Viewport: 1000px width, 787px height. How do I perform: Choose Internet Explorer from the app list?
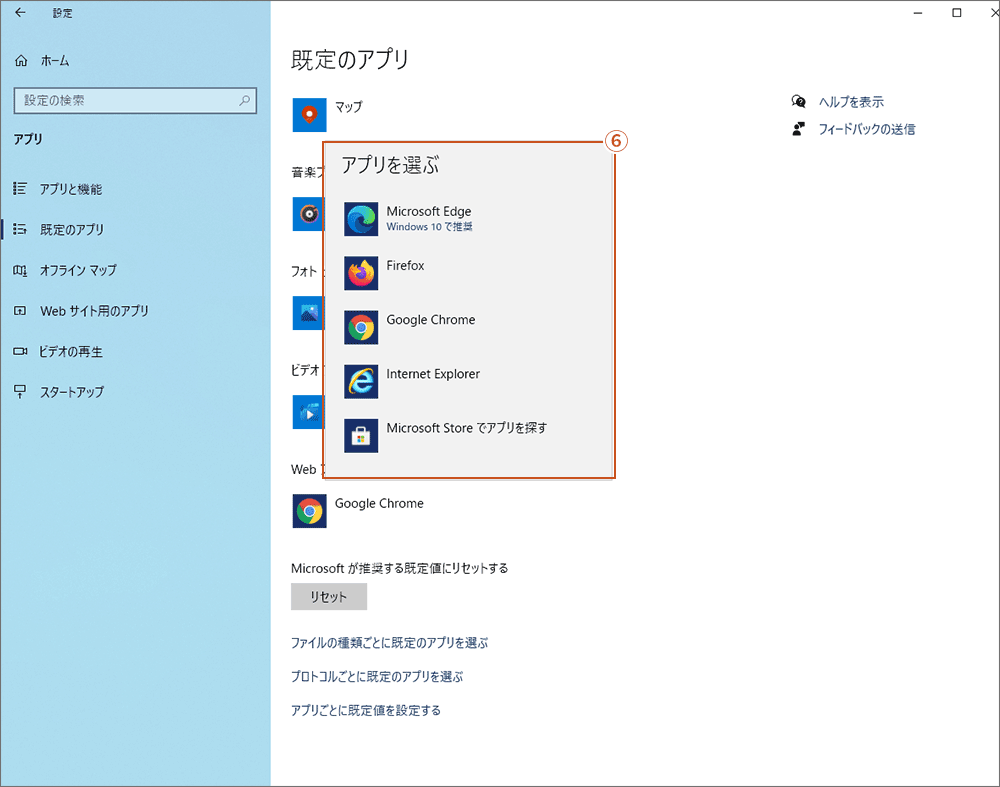pyautogui.click(x=469, y=382)
